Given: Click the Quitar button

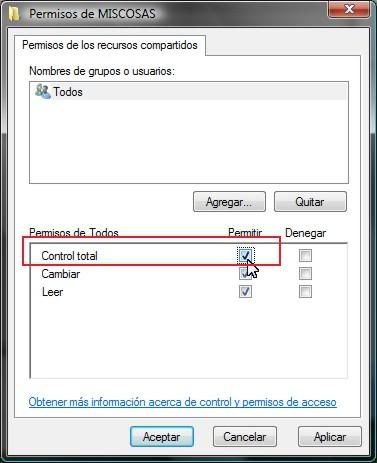Looking at the screenshot, I should tap(310, 202).
